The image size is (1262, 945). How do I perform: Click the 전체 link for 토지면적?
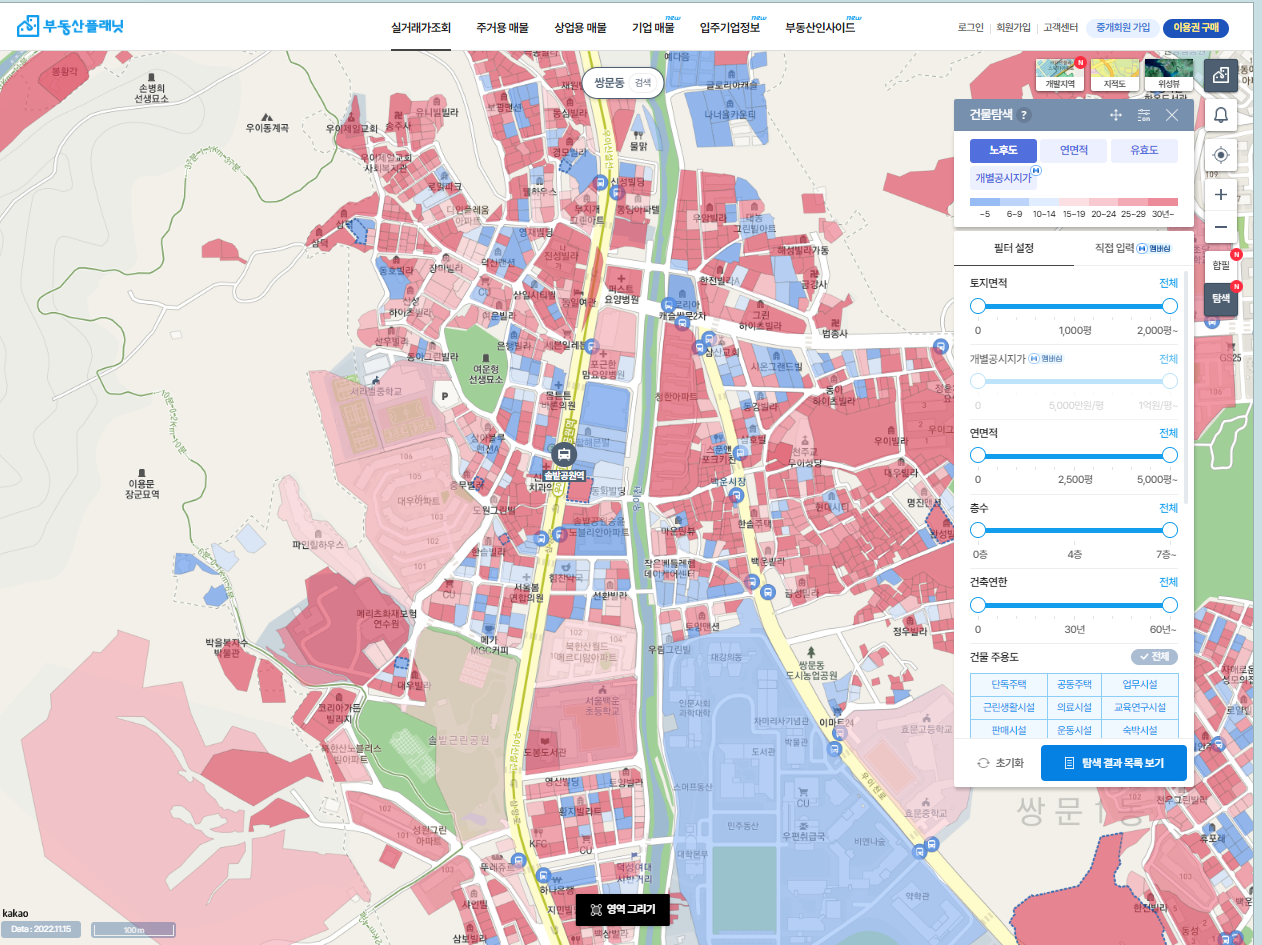[x=1168, y=283]
